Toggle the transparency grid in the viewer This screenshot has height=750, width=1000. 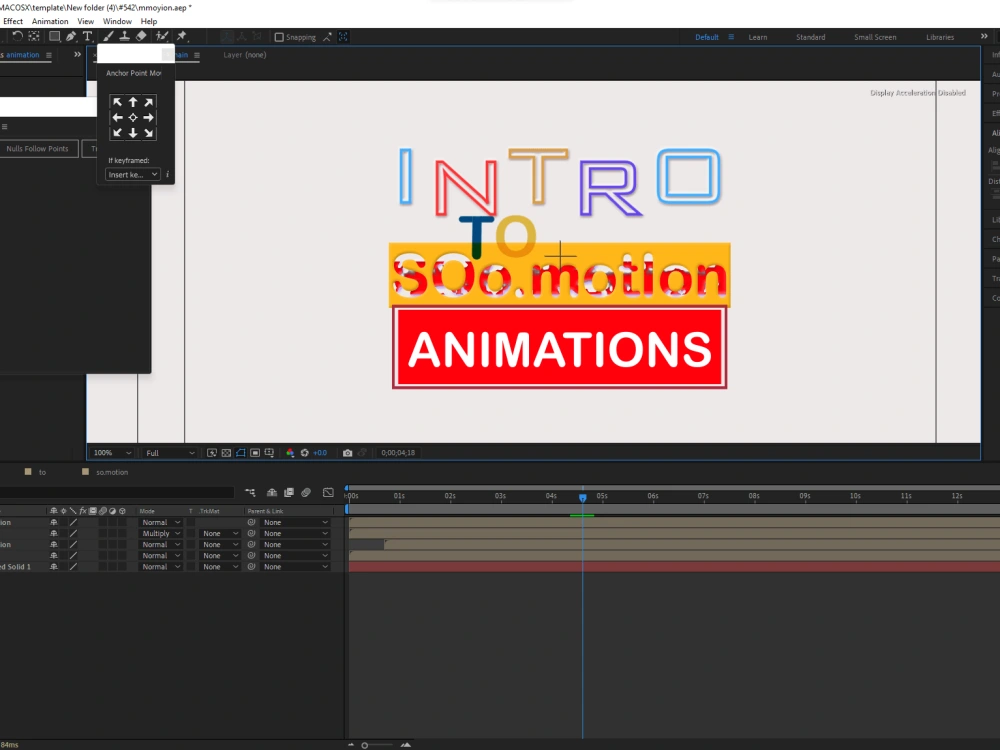click(x=226, y=452)
